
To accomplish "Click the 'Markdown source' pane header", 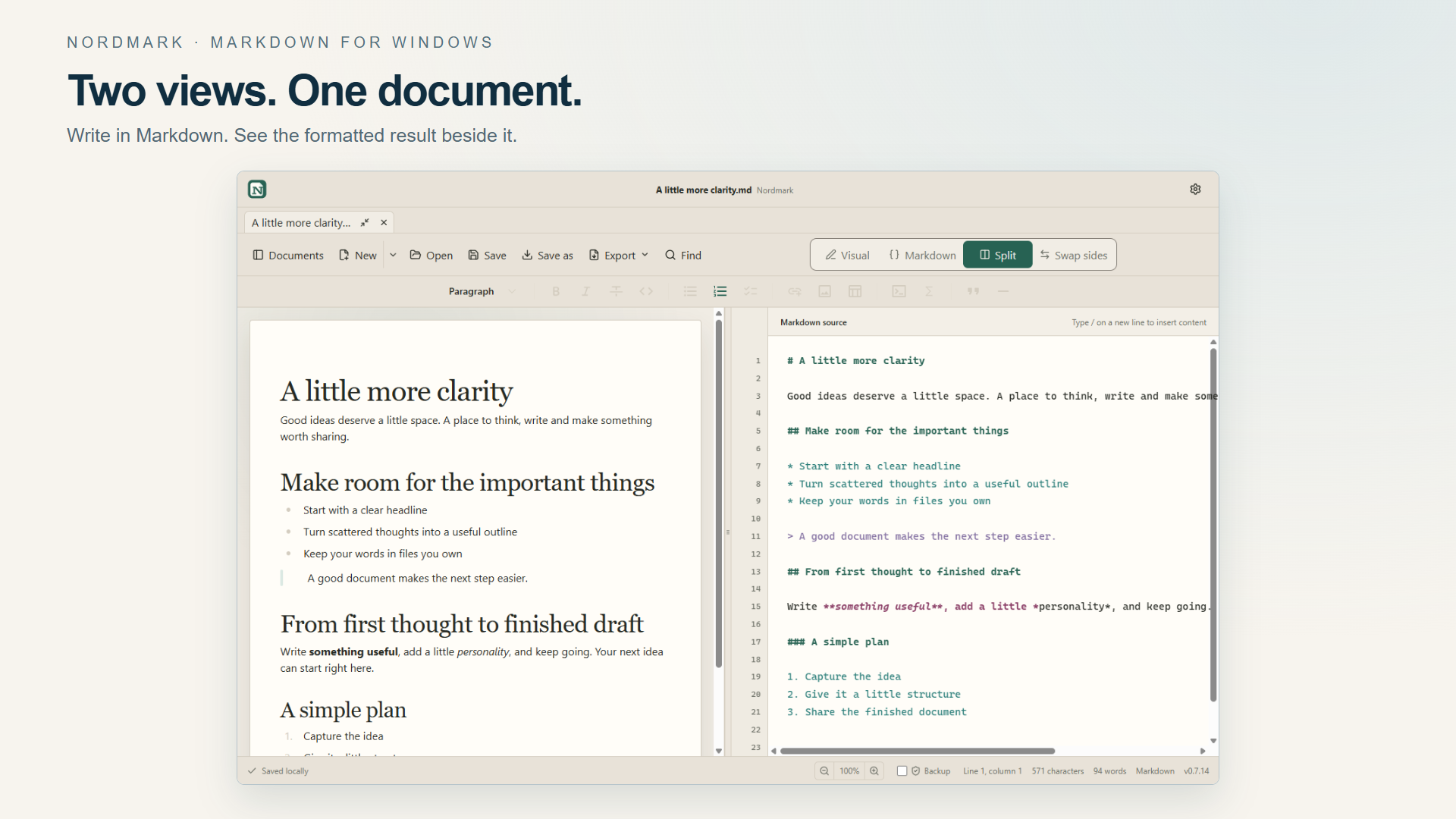I will pyautogui.click(x=814, y=322).
